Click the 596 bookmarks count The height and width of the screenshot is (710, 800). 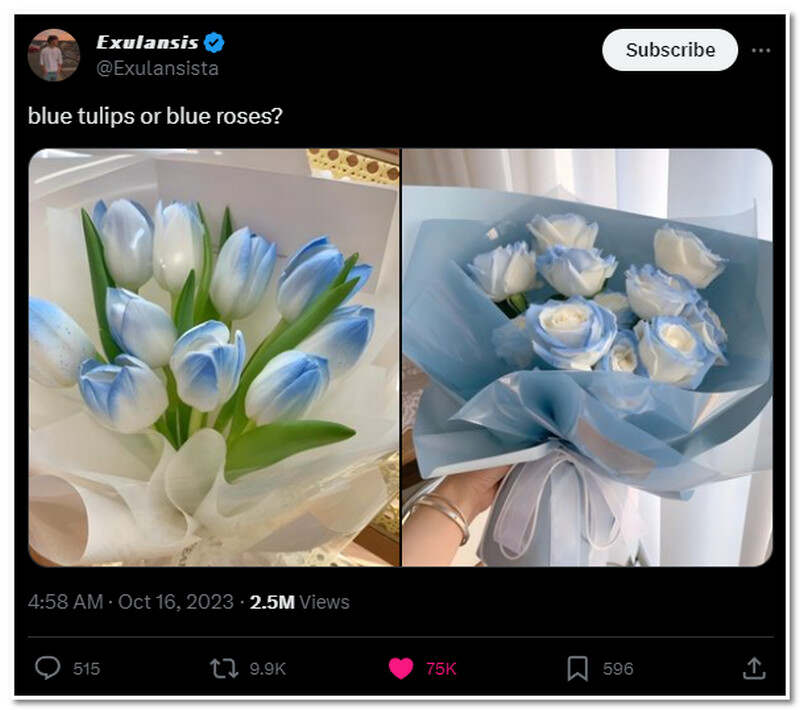[618, 668]
